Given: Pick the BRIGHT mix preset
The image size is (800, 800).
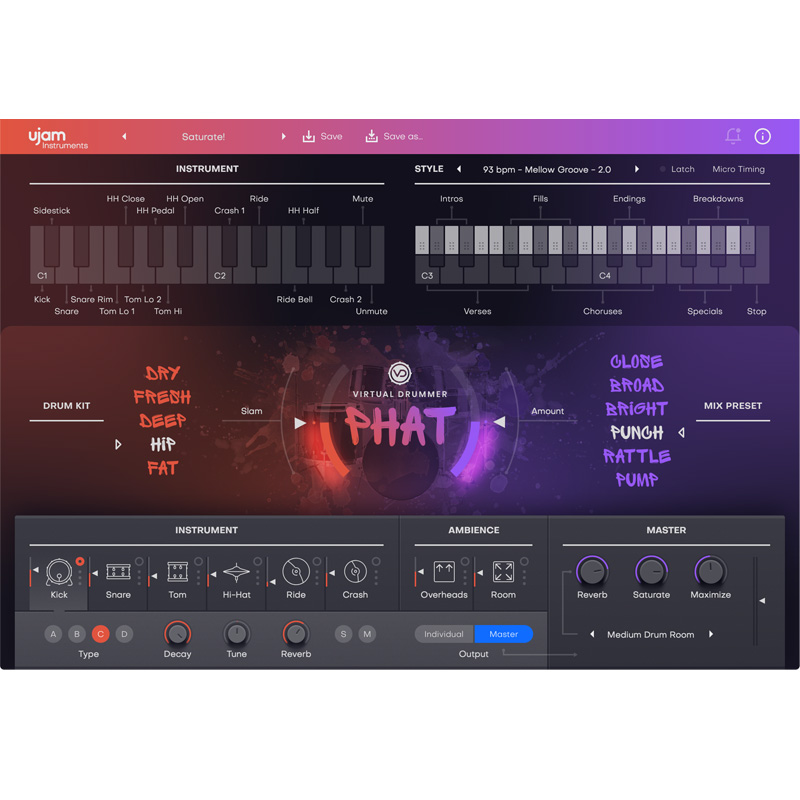Looking at the screenshot, I should 637,409.
